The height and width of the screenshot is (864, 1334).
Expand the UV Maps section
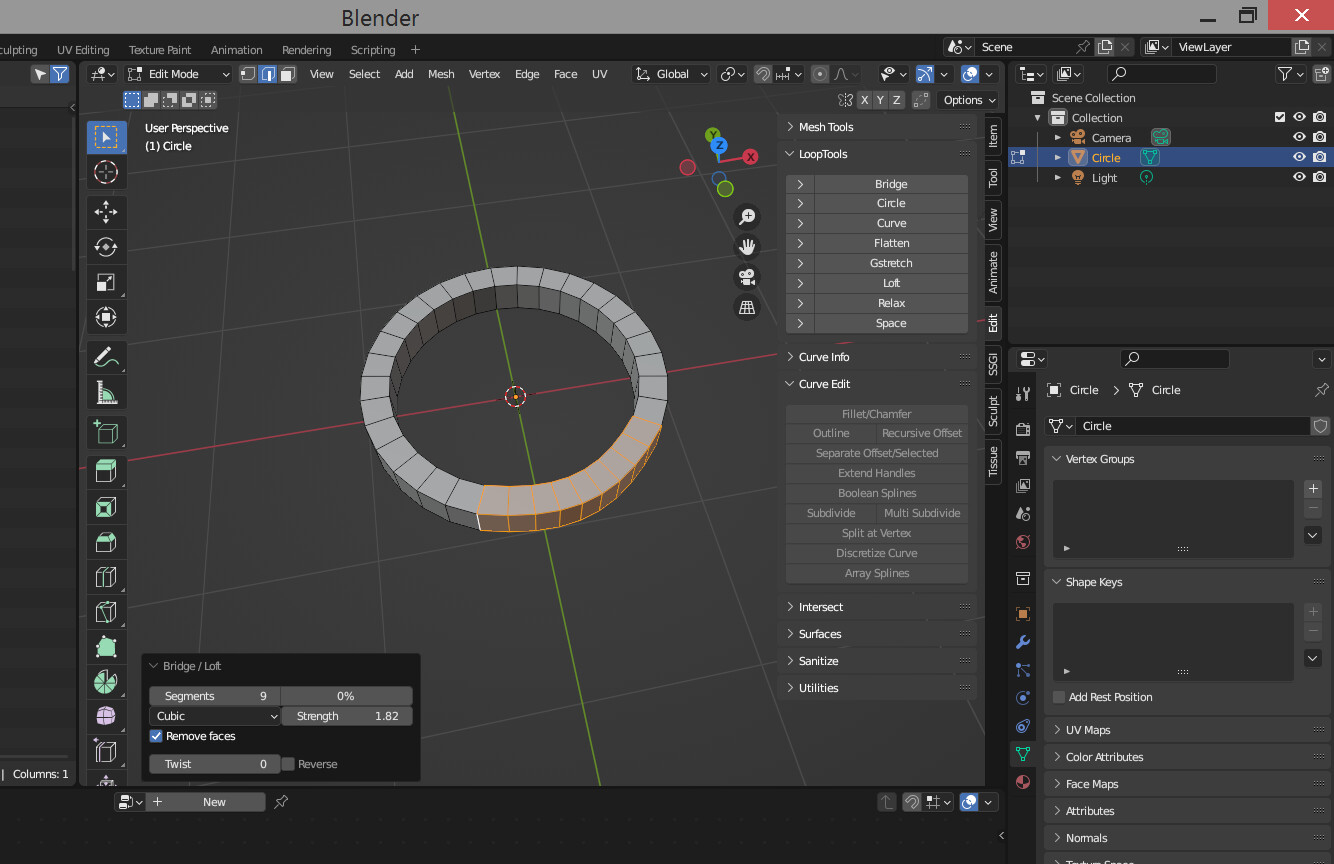coord(1088,730)
